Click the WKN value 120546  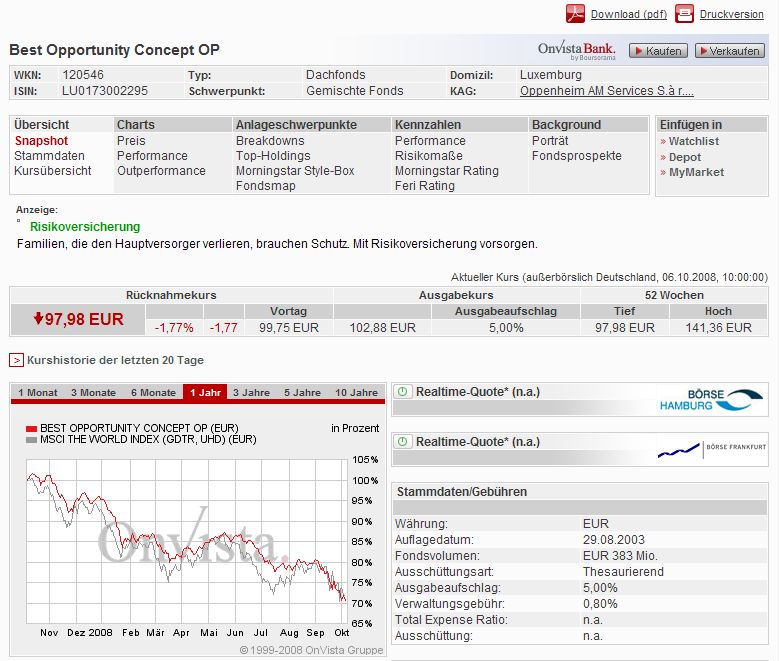83,75
